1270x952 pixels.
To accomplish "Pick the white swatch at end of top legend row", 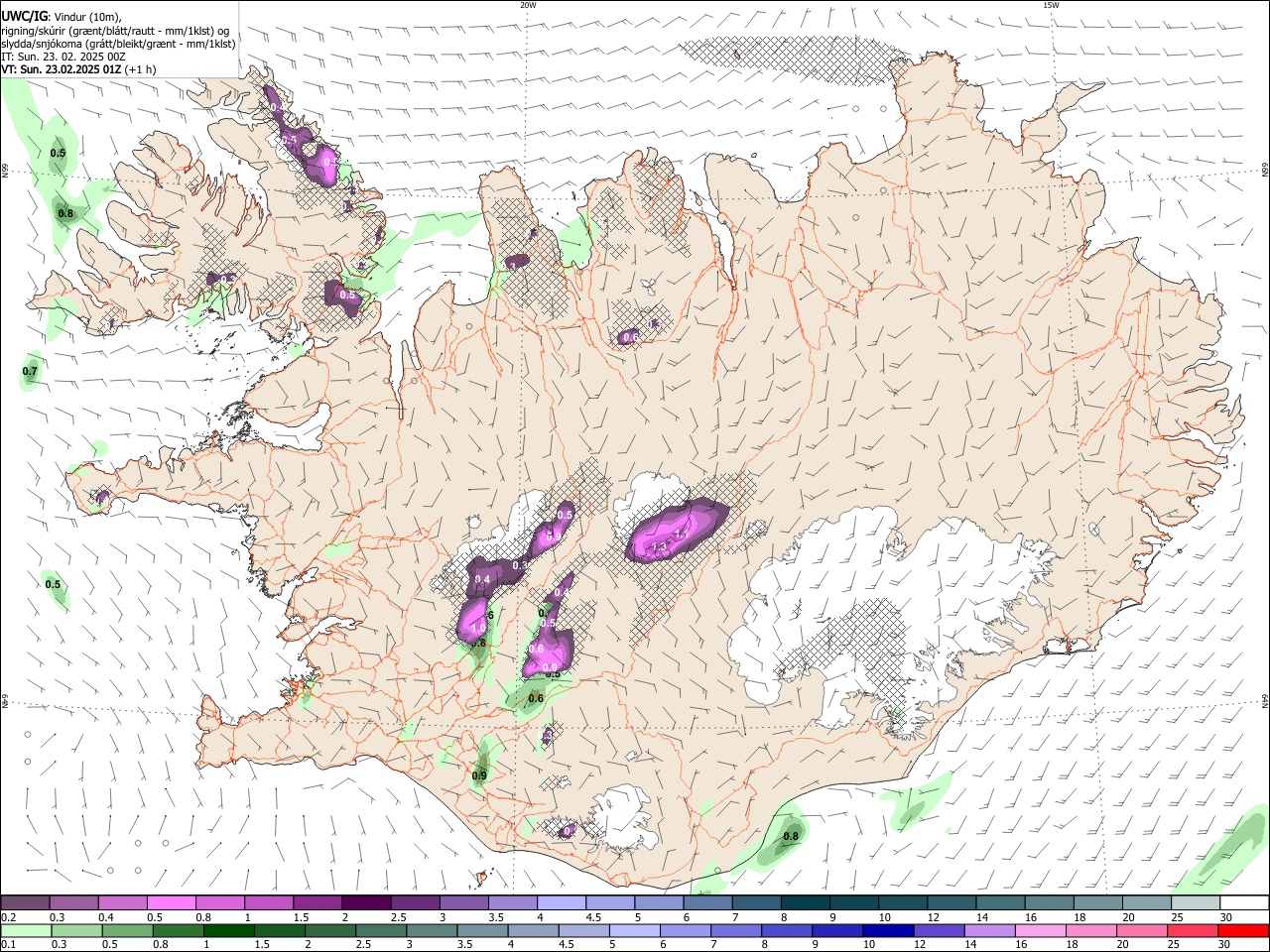I will click(x=1245, y=902).
